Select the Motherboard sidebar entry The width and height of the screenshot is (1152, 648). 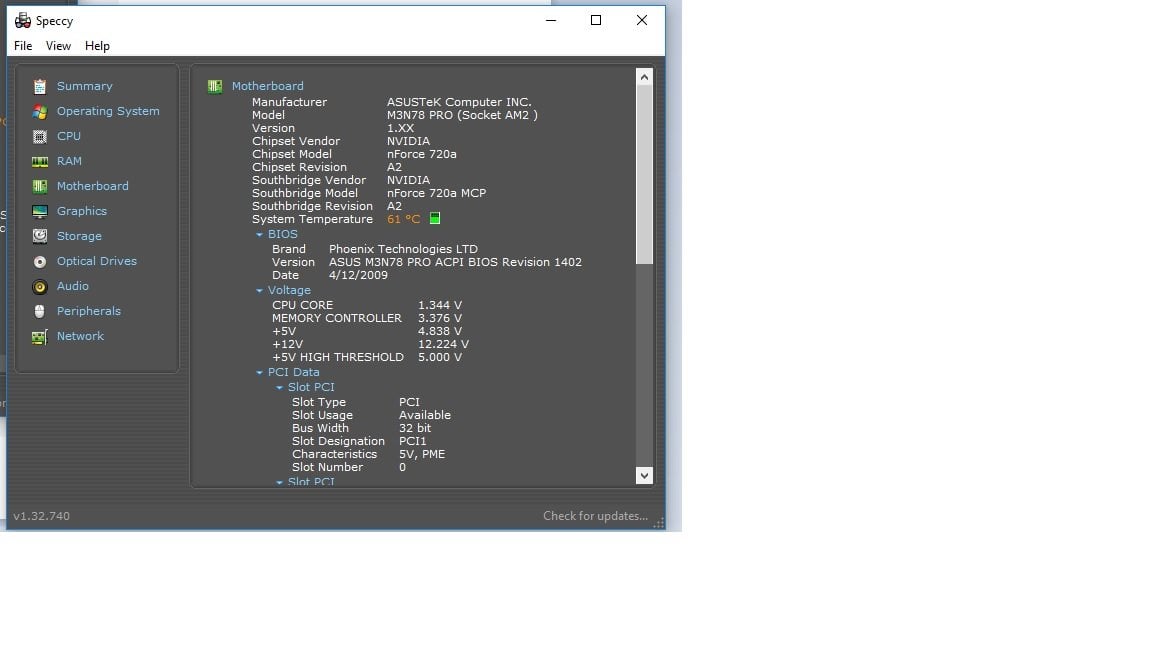pos(93,186)
